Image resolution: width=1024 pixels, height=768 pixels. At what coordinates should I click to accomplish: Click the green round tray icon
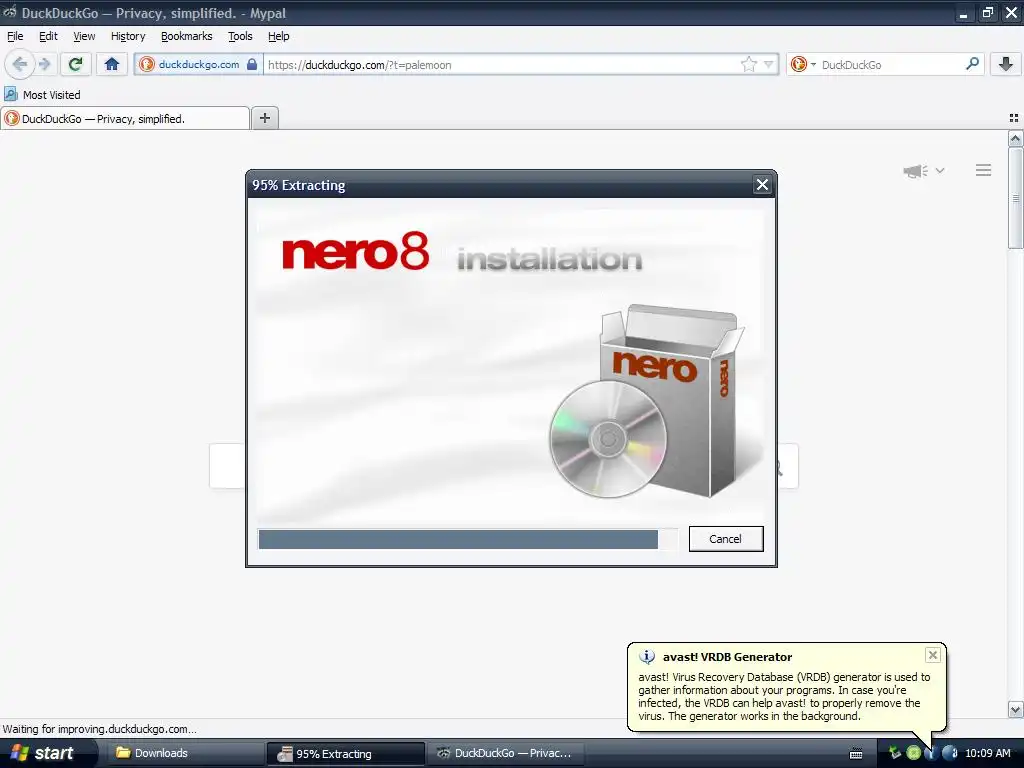coord(913,754)
